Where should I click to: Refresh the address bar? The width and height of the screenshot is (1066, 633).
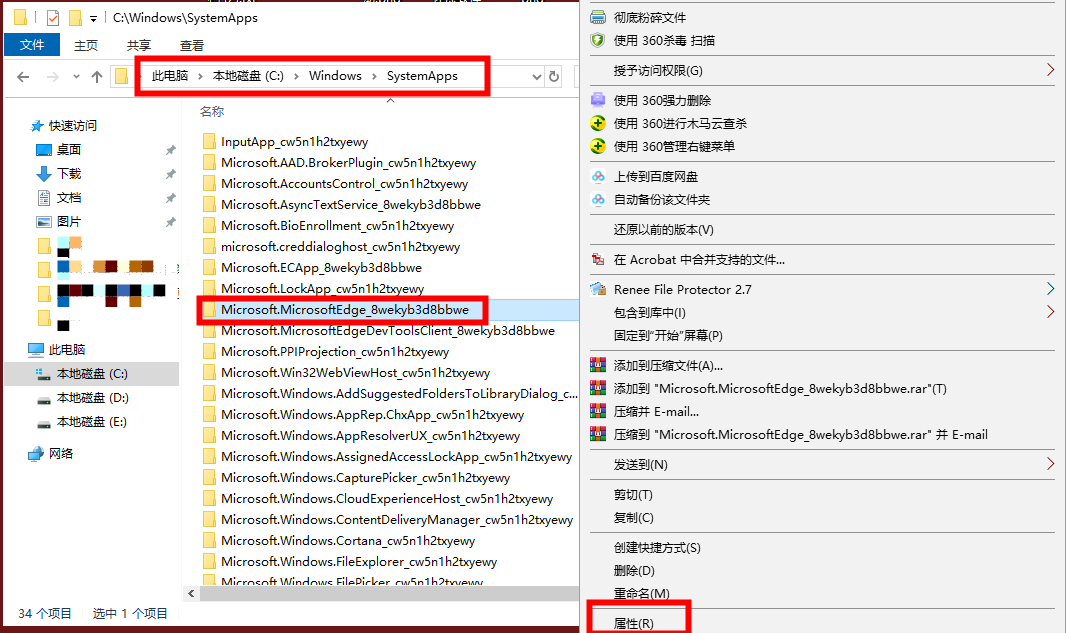pos(554,77)
